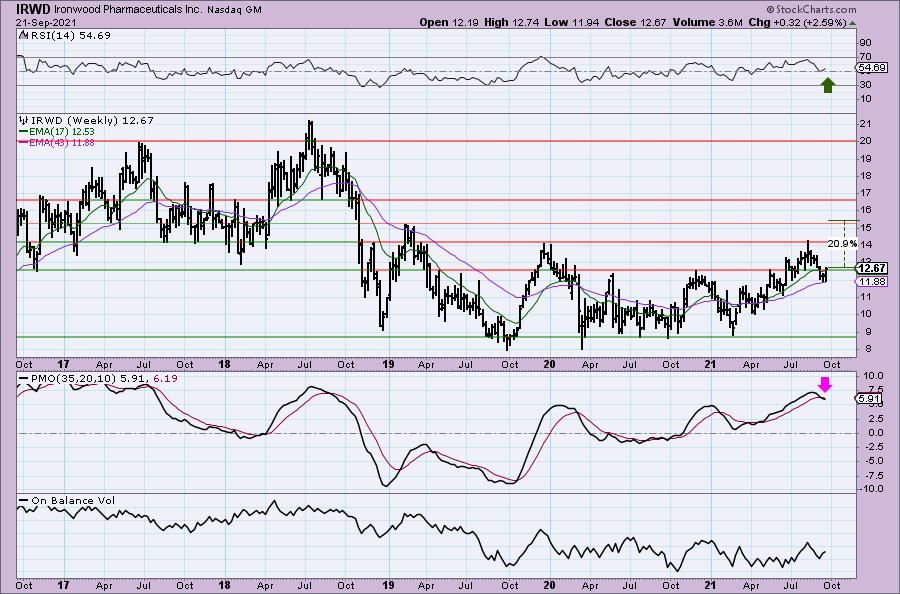Screen dimensions: 900x594
Task: Click the Ironwood Pharmaceuticals Inc. company name
Action: coord(127,9)
